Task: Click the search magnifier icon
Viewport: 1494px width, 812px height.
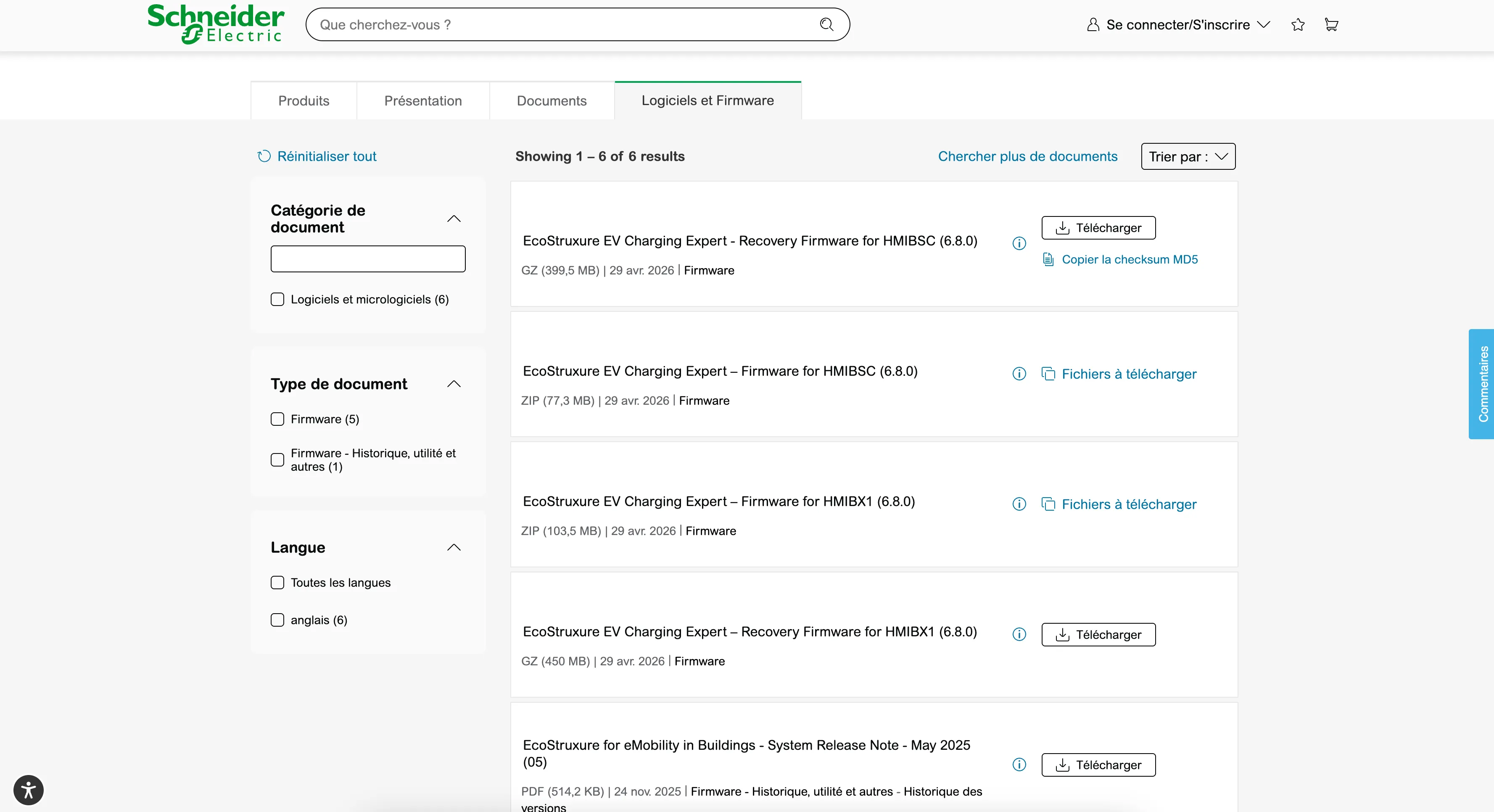Action: (x=826, y=24)
